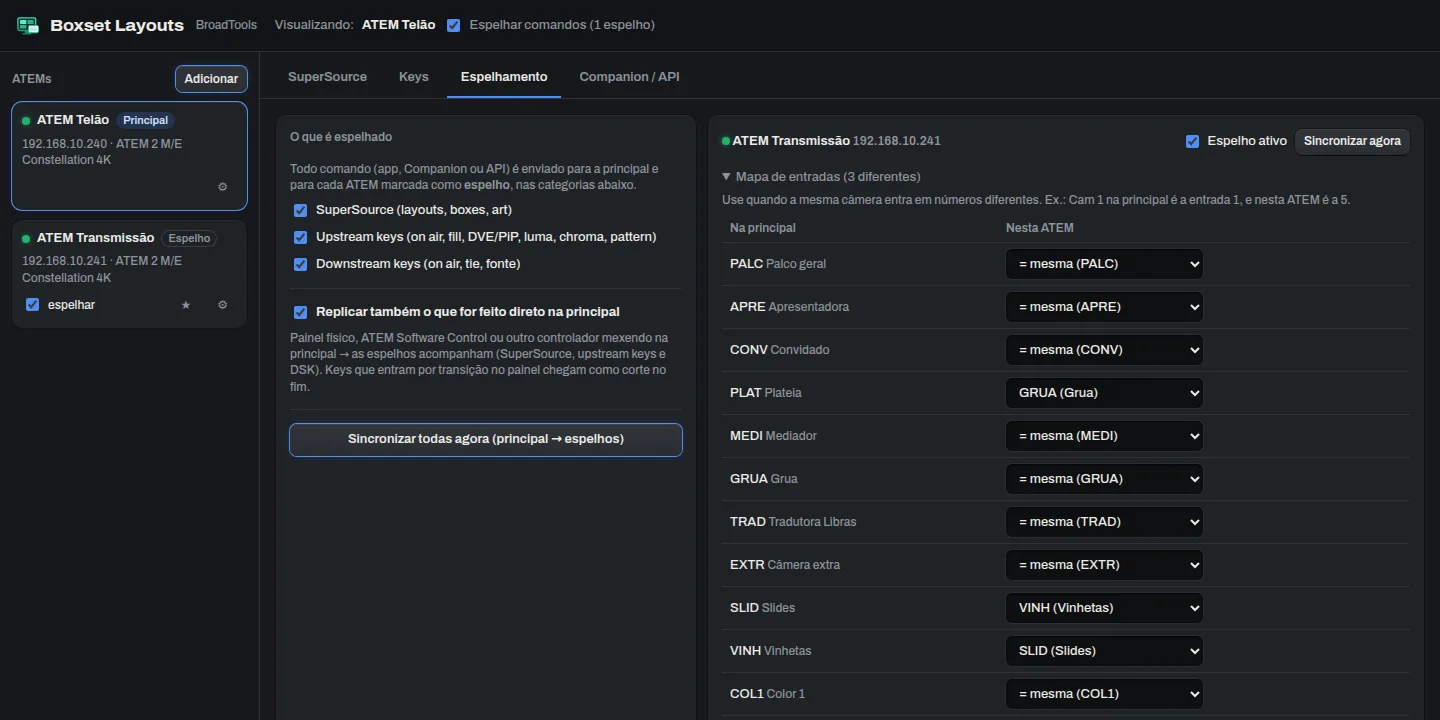The height and width of the screenshot is (720, 1440).
Task: Select the ATEM Telão card
Action: point(130,156)
